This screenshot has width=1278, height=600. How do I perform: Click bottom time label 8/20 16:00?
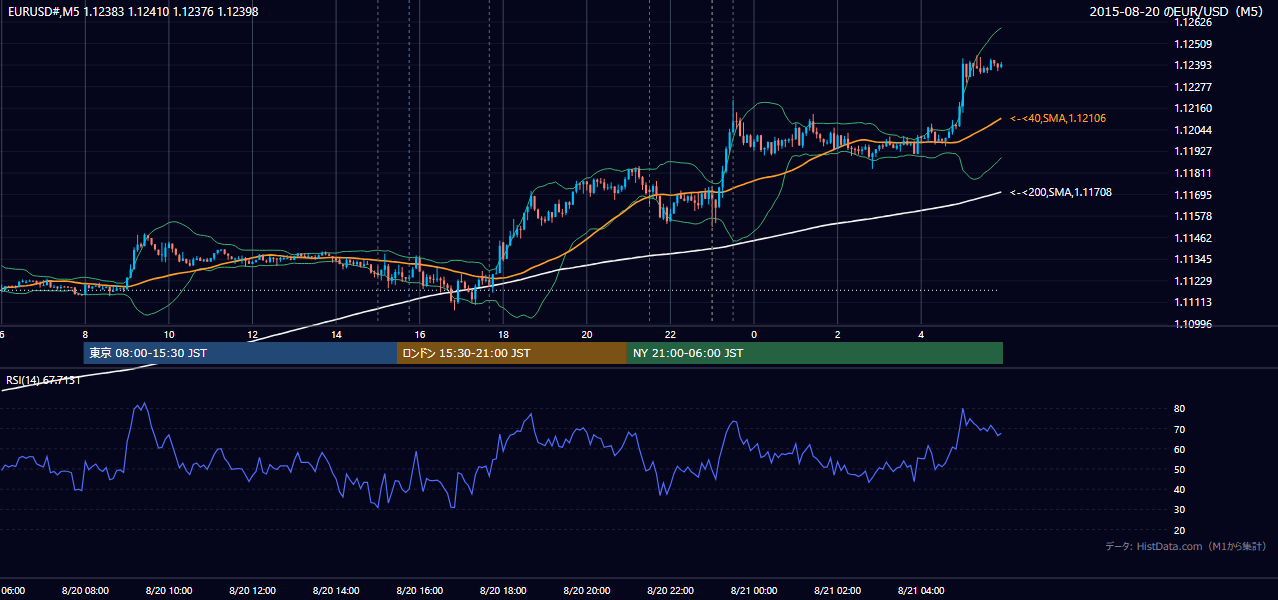click(x=419, y=591)
